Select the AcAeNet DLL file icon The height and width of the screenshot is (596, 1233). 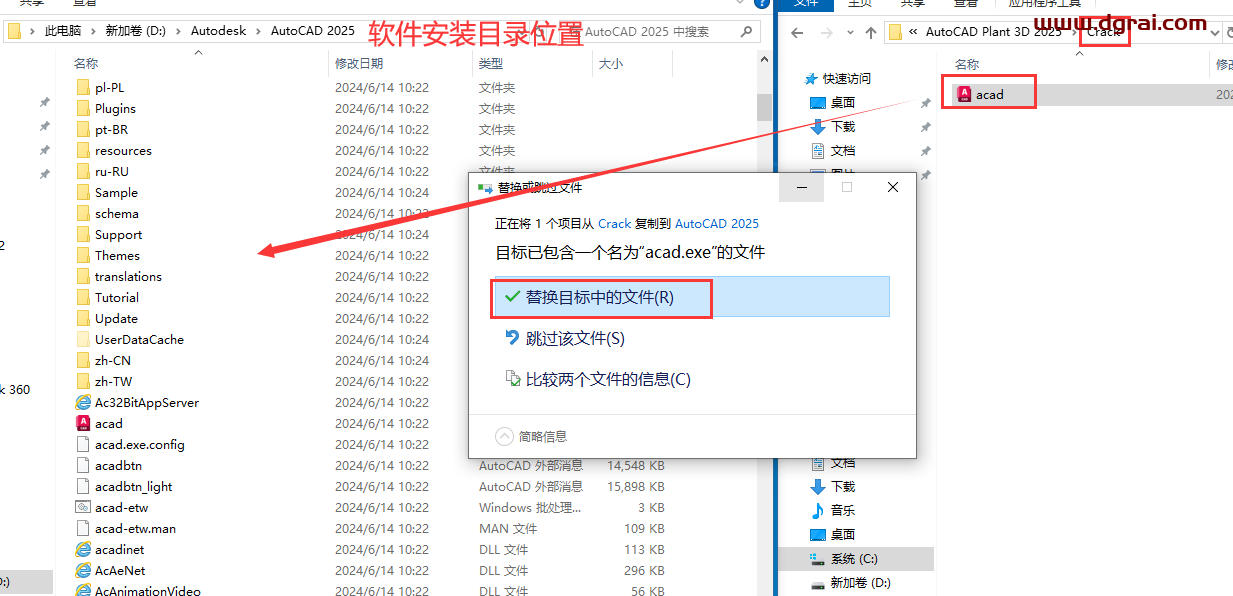pyautogui.click(x=83, y=571)
